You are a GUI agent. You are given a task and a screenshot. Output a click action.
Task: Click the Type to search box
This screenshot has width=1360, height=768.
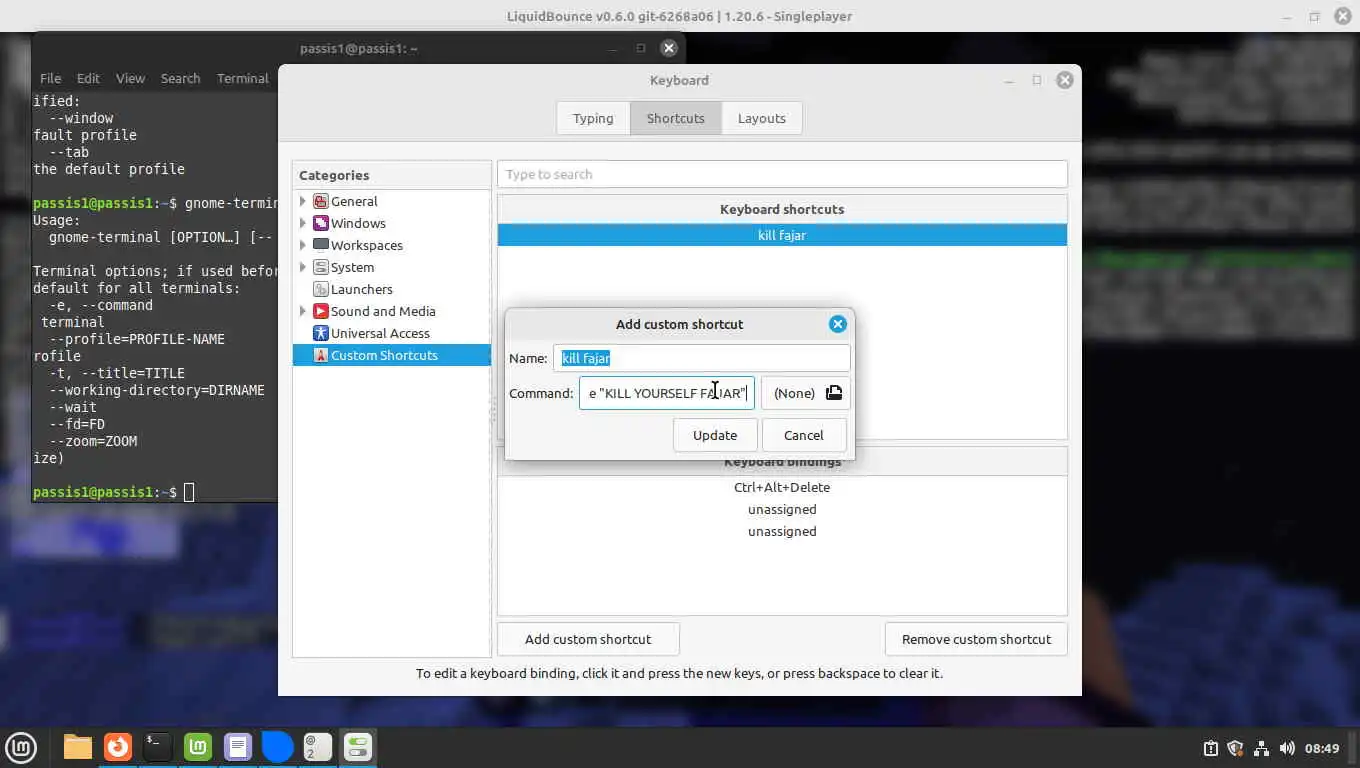pos(782,174)
